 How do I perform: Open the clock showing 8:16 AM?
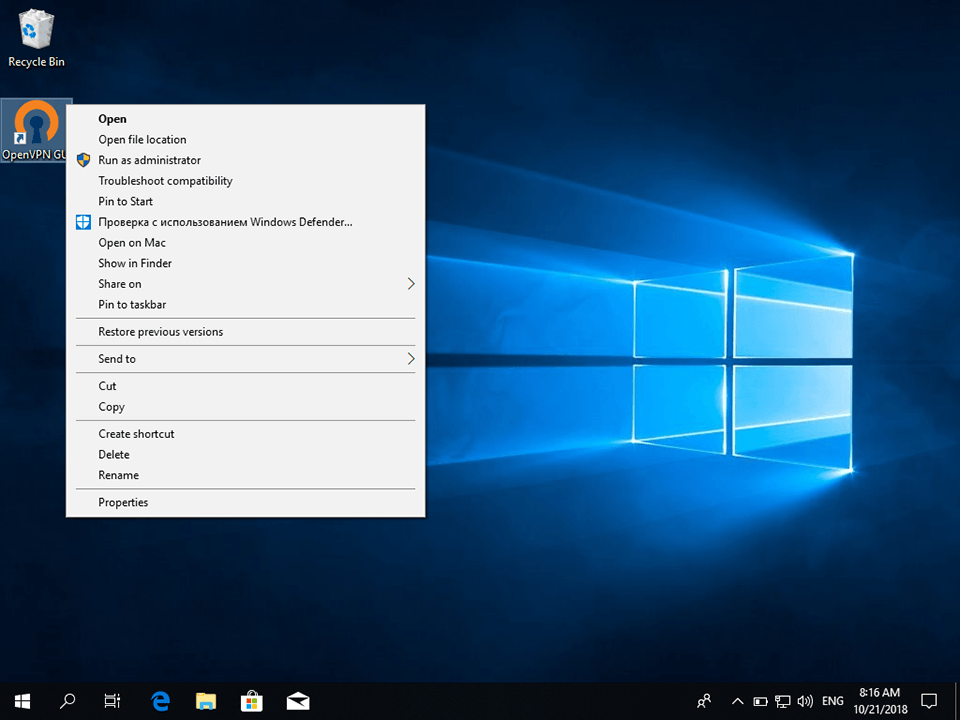tap(880, 701)
